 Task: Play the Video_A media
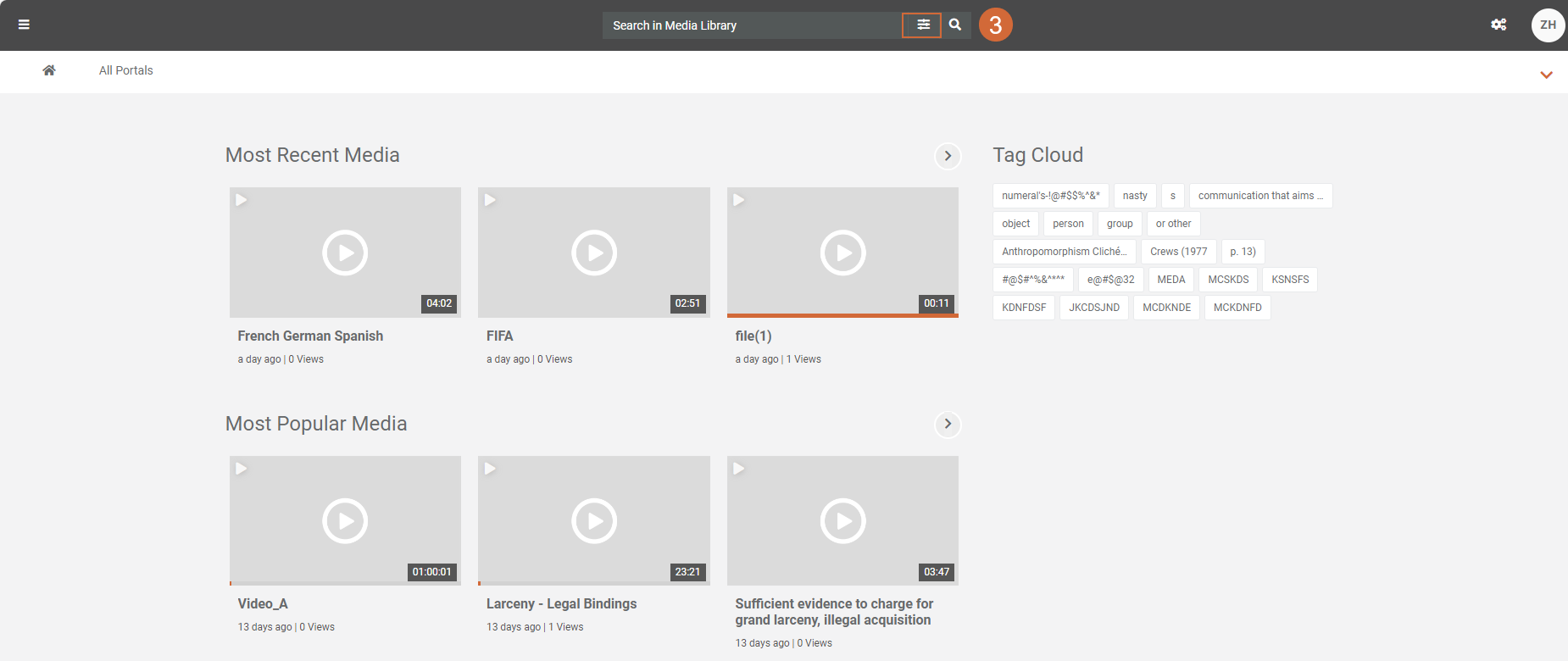(345, 521)
